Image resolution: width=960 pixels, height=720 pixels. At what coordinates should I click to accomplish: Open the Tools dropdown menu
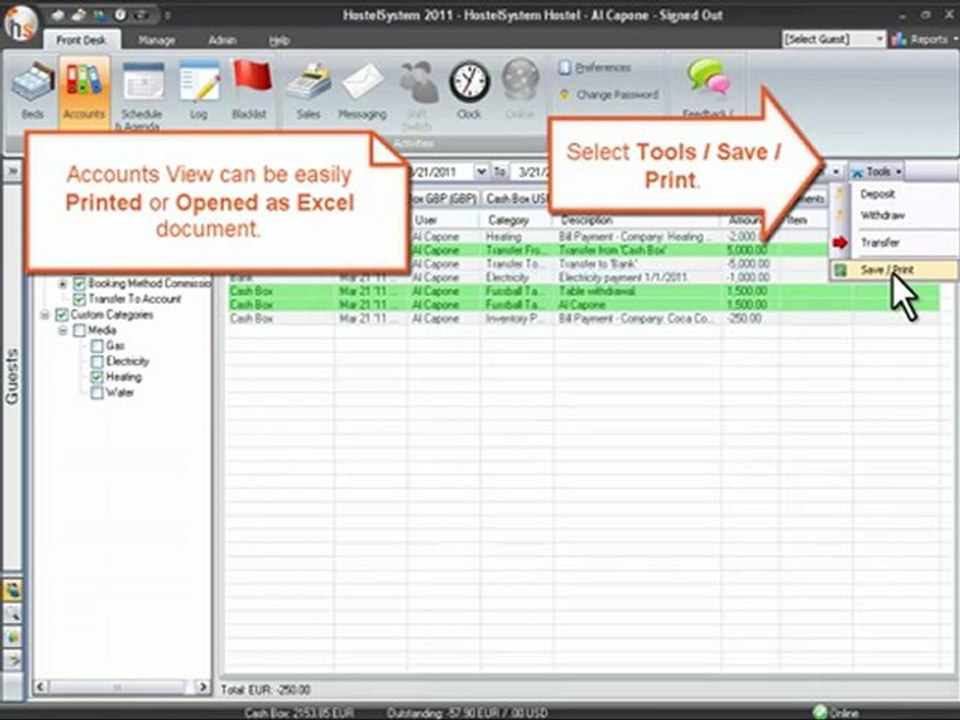877,172
